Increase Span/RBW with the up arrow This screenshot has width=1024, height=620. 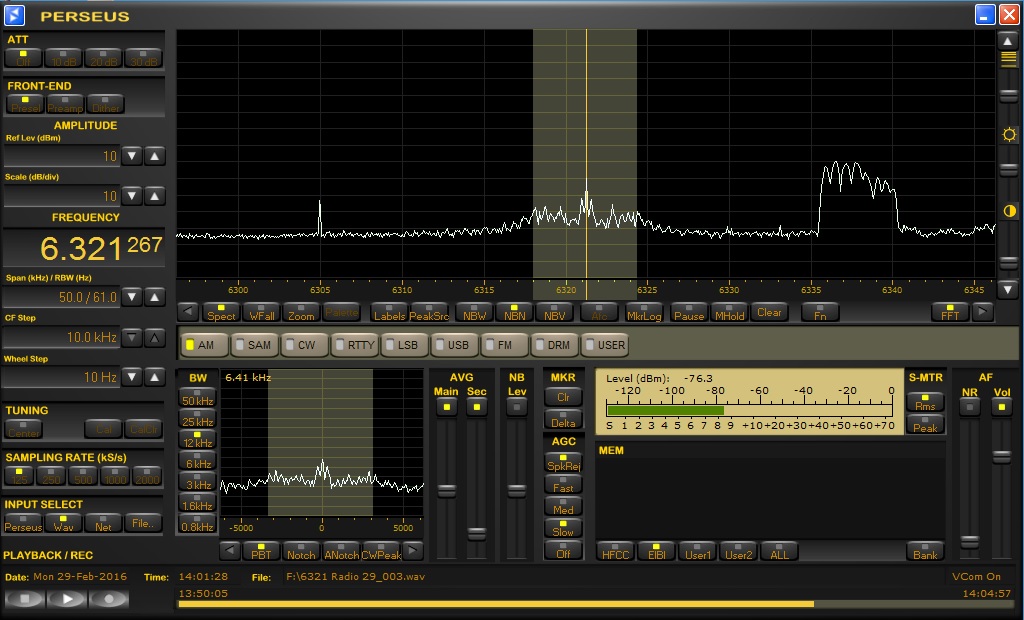coord(155,297)
